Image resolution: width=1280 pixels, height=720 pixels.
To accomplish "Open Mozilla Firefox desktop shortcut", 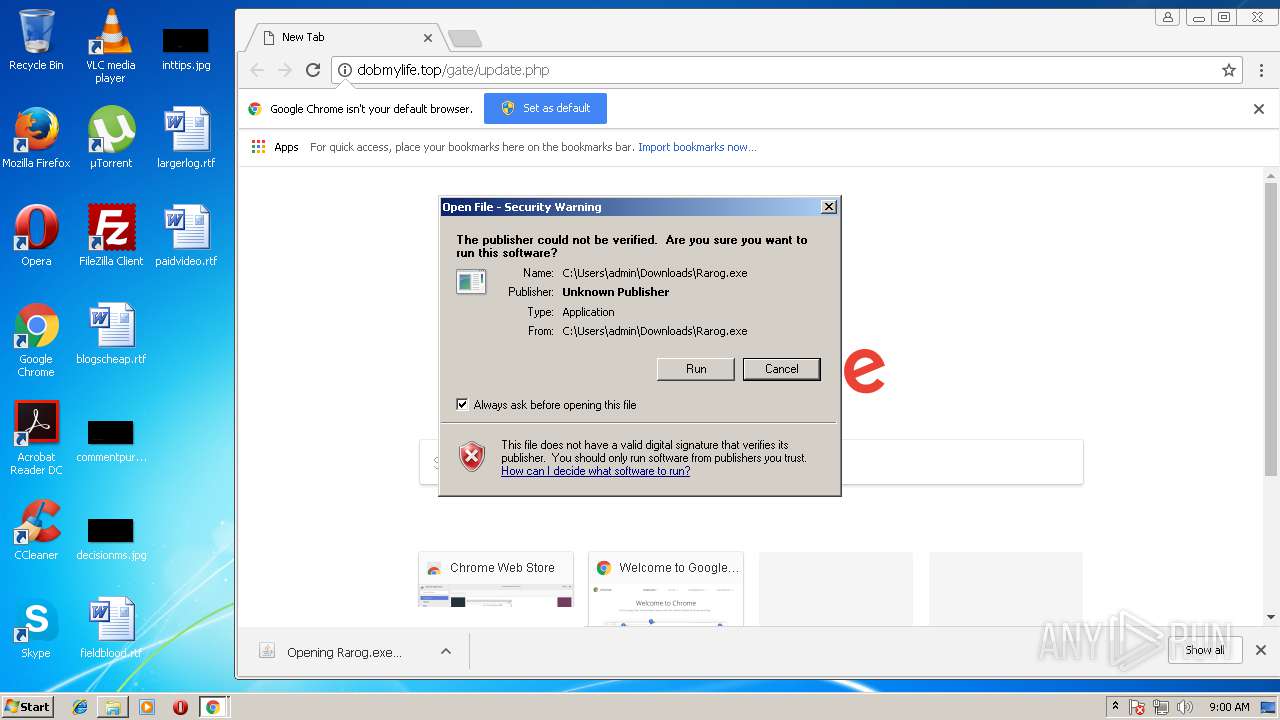I will click(x=36, y=138).
